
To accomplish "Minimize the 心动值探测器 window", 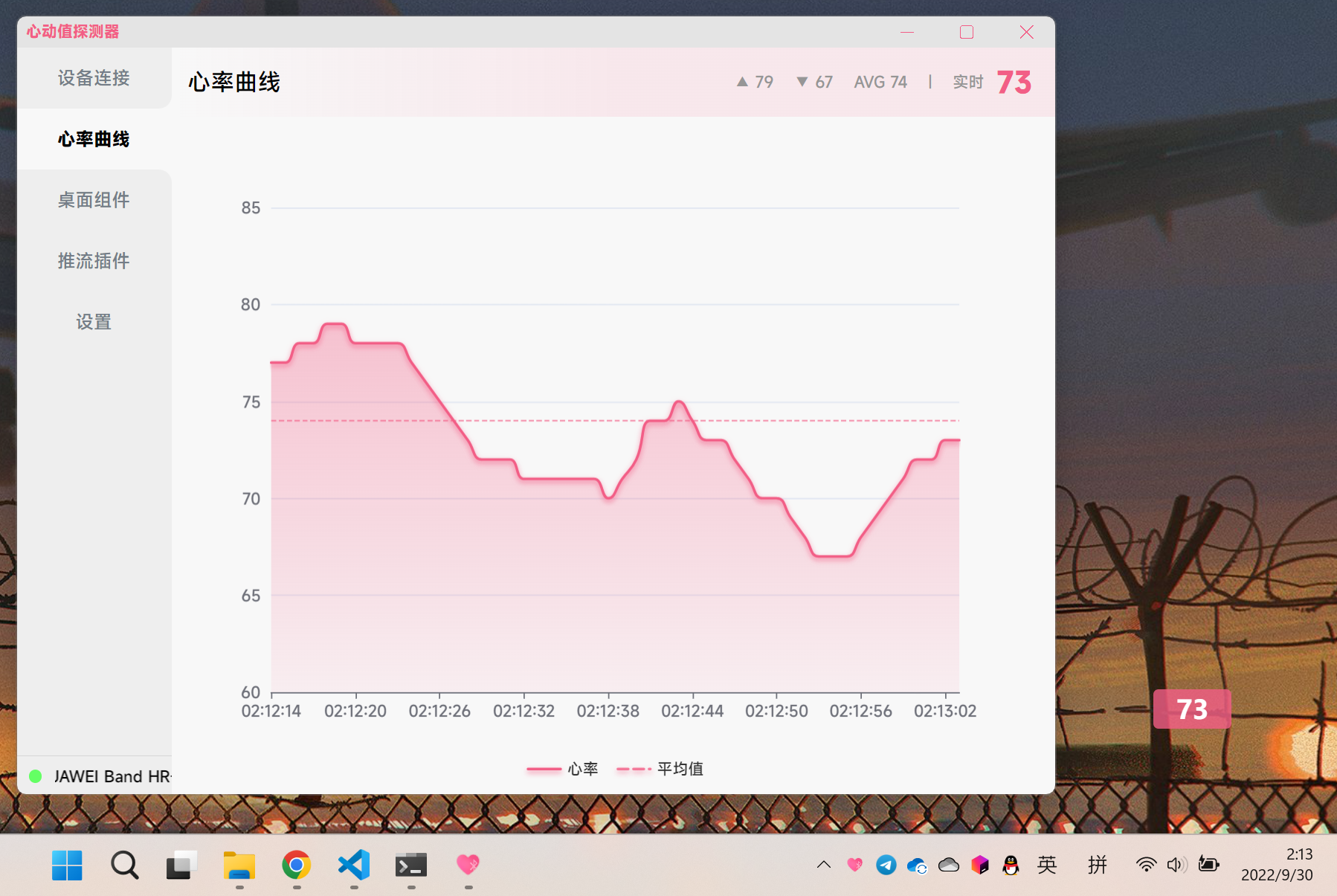I will (907, 32).
